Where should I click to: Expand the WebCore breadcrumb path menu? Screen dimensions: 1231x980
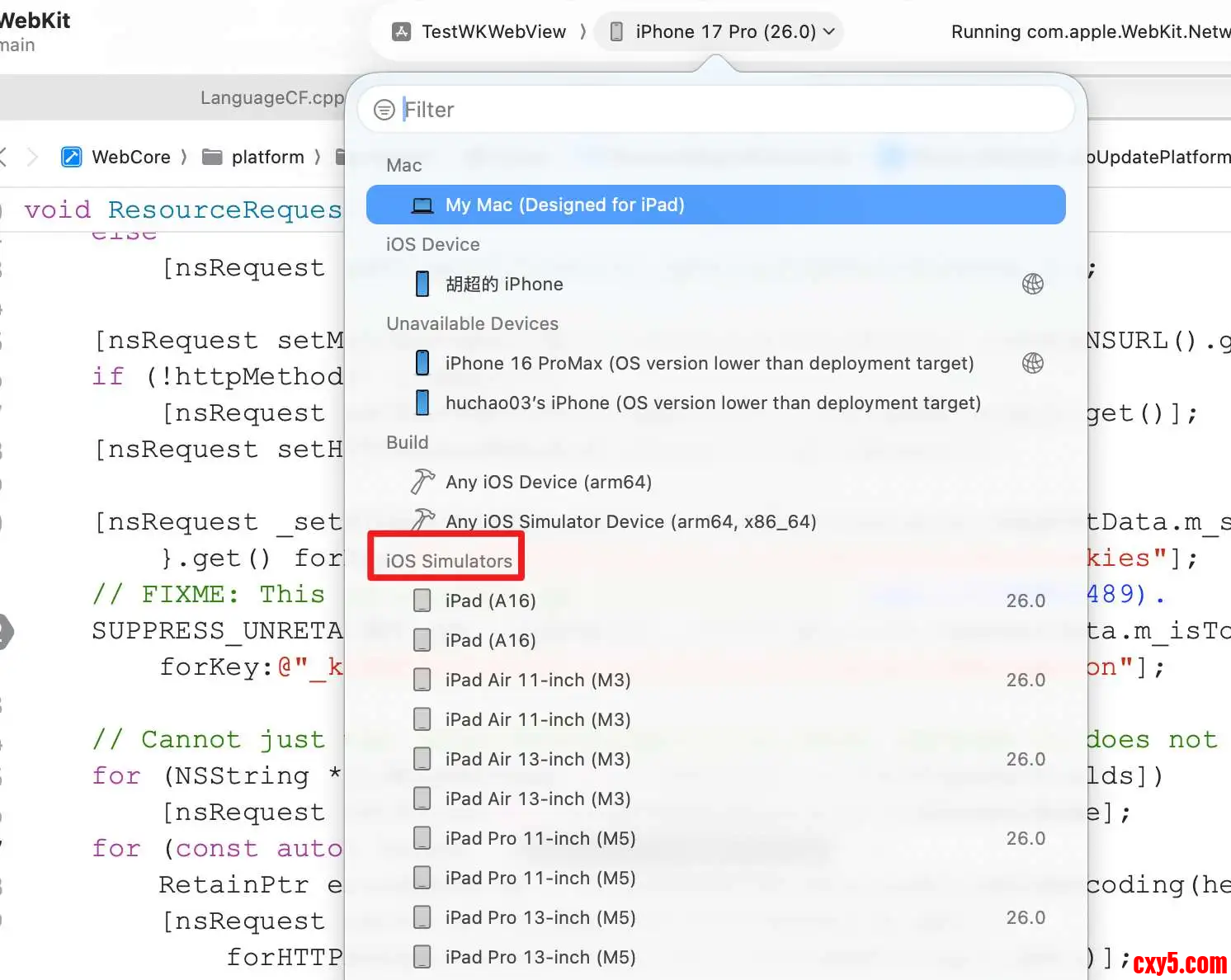(x=130, y=157)
